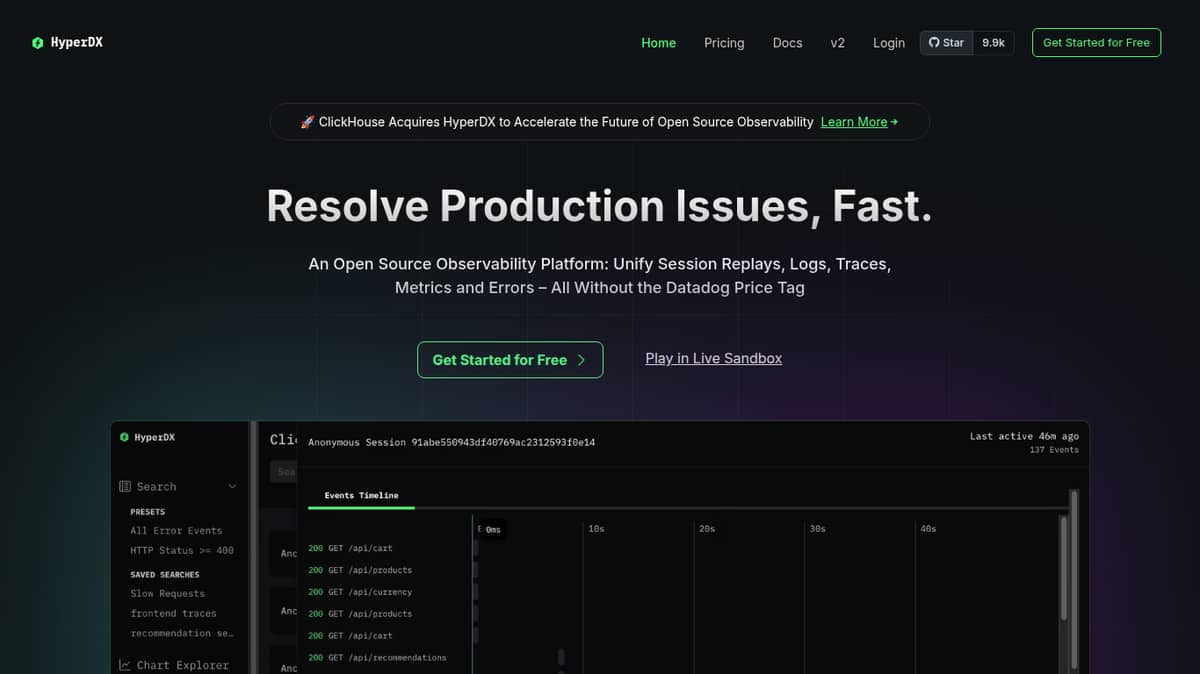This screenshot has width=1200, height=674.
Task: Select the All Error Events preset
Action: pyautogui.click(x=176, y=531)
